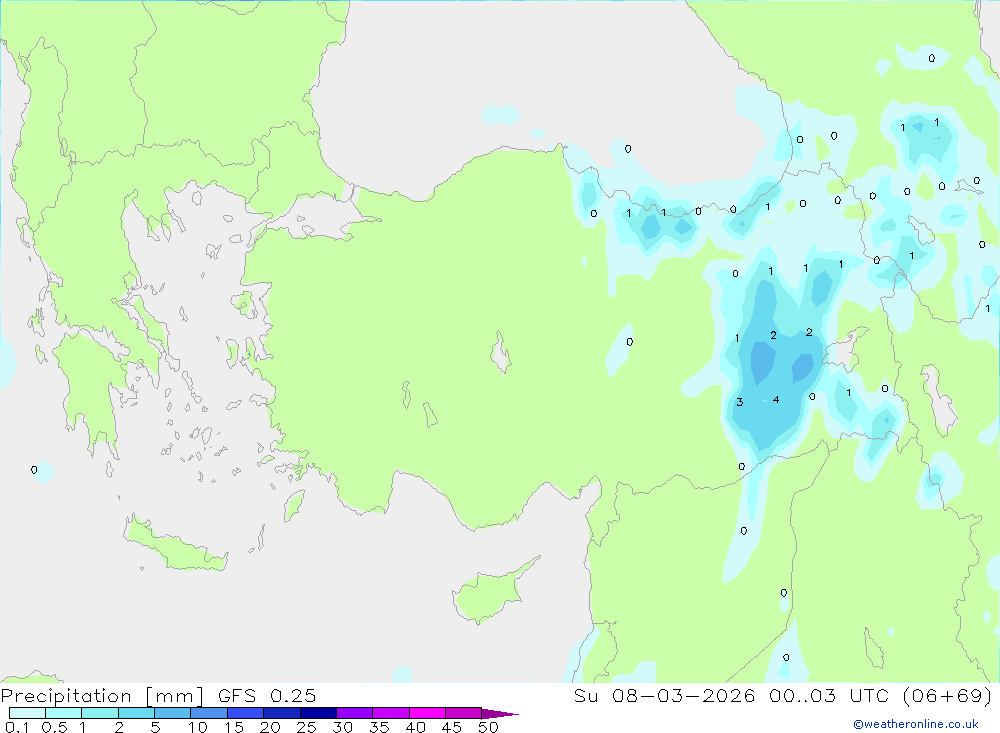
Task: Click the "10" legend scale label
Action: [x=198, y=727]
